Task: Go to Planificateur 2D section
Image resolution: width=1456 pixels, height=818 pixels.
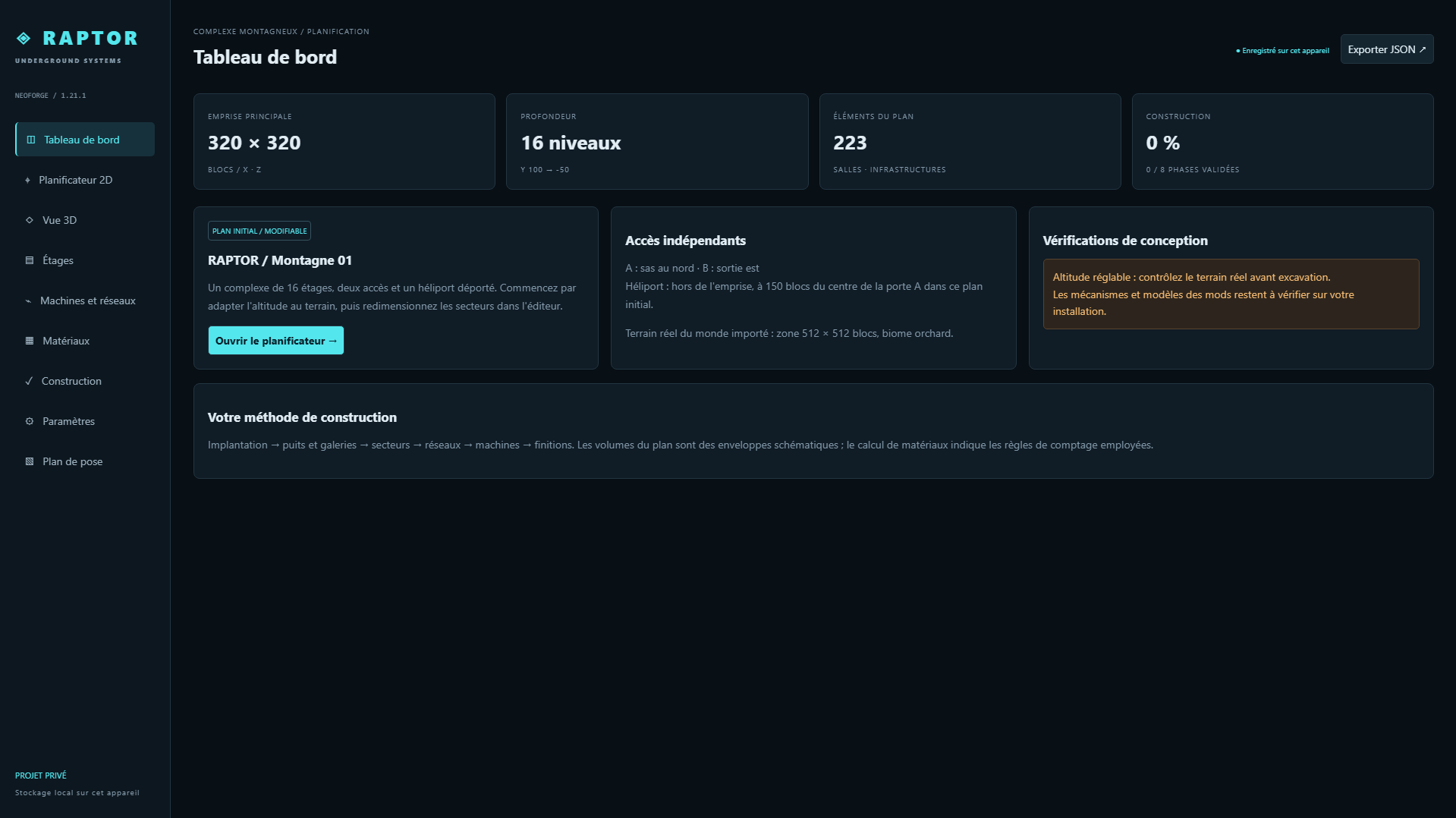Action: (85, 180)
